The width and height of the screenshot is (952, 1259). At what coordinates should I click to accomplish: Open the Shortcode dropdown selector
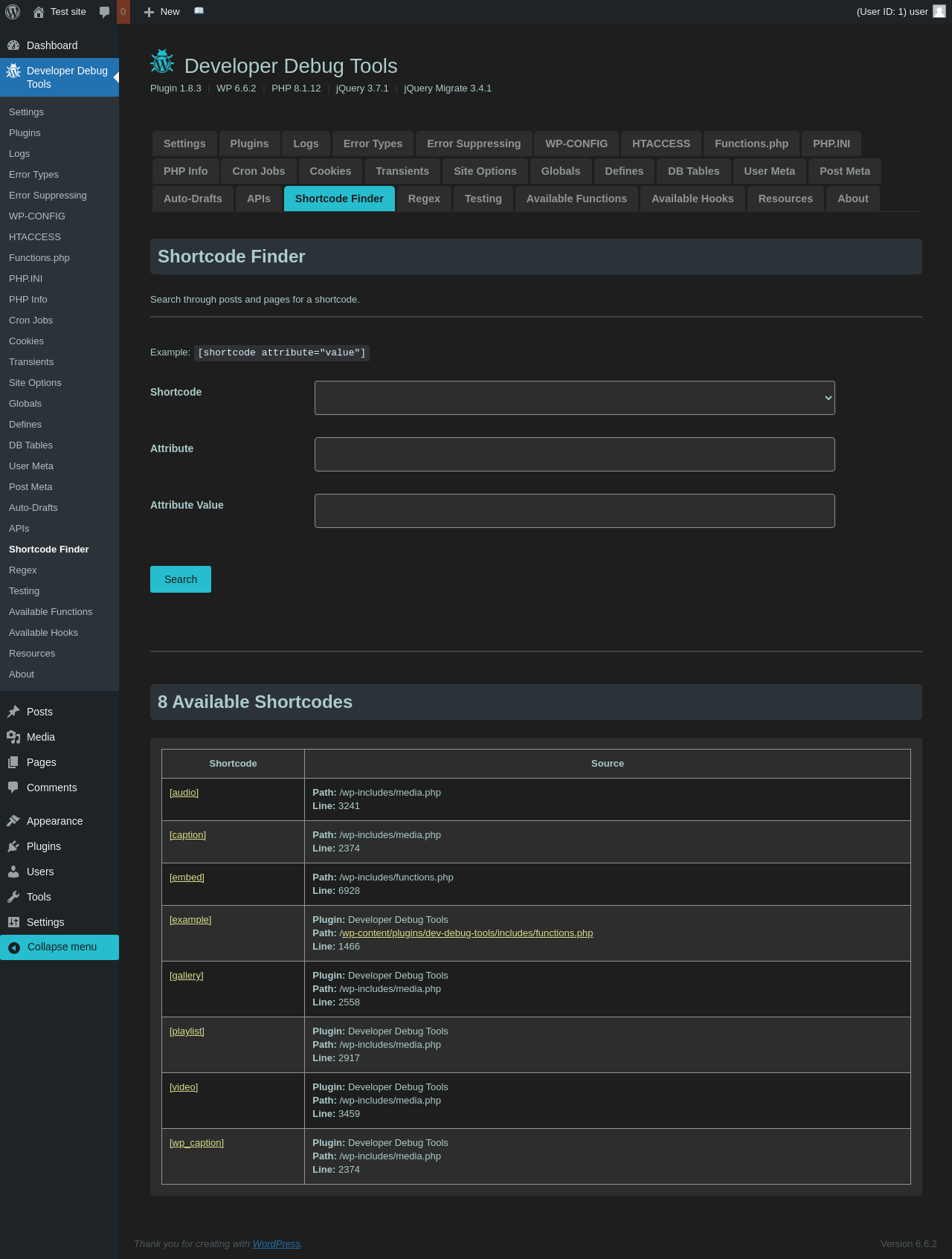coord(574,398)
